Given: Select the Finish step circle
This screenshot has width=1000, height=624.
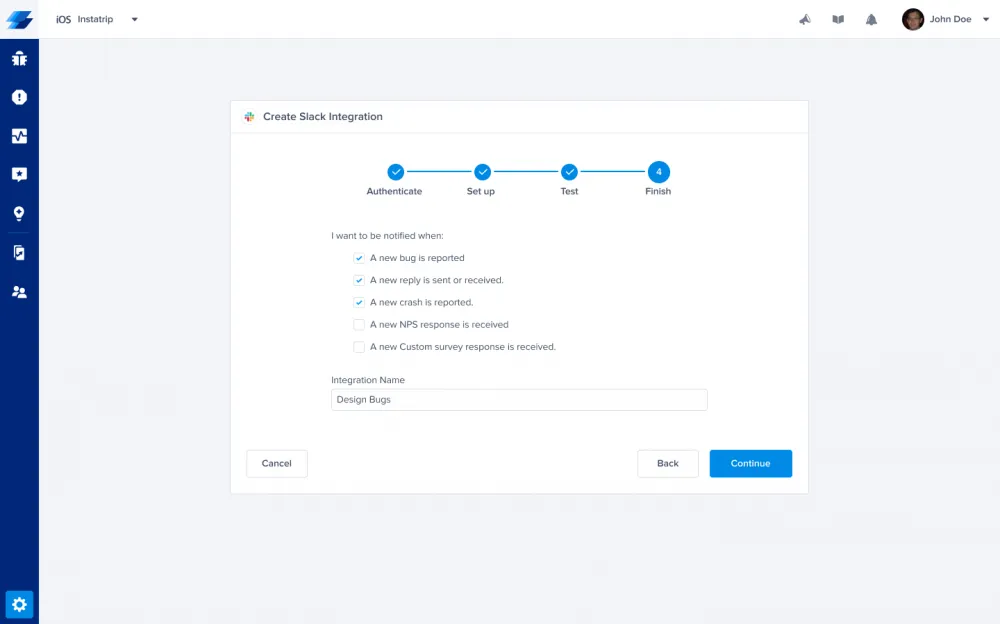Looking at the screenshot, I should coord(659,172).
